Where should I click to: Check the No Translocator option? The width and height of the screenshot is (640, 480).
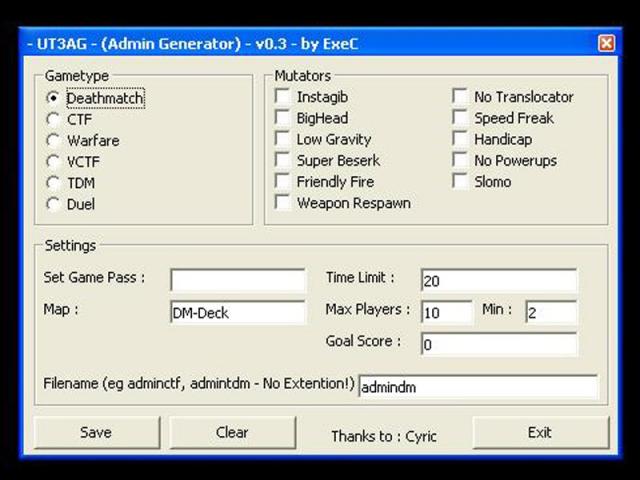[x=460, y=96]
